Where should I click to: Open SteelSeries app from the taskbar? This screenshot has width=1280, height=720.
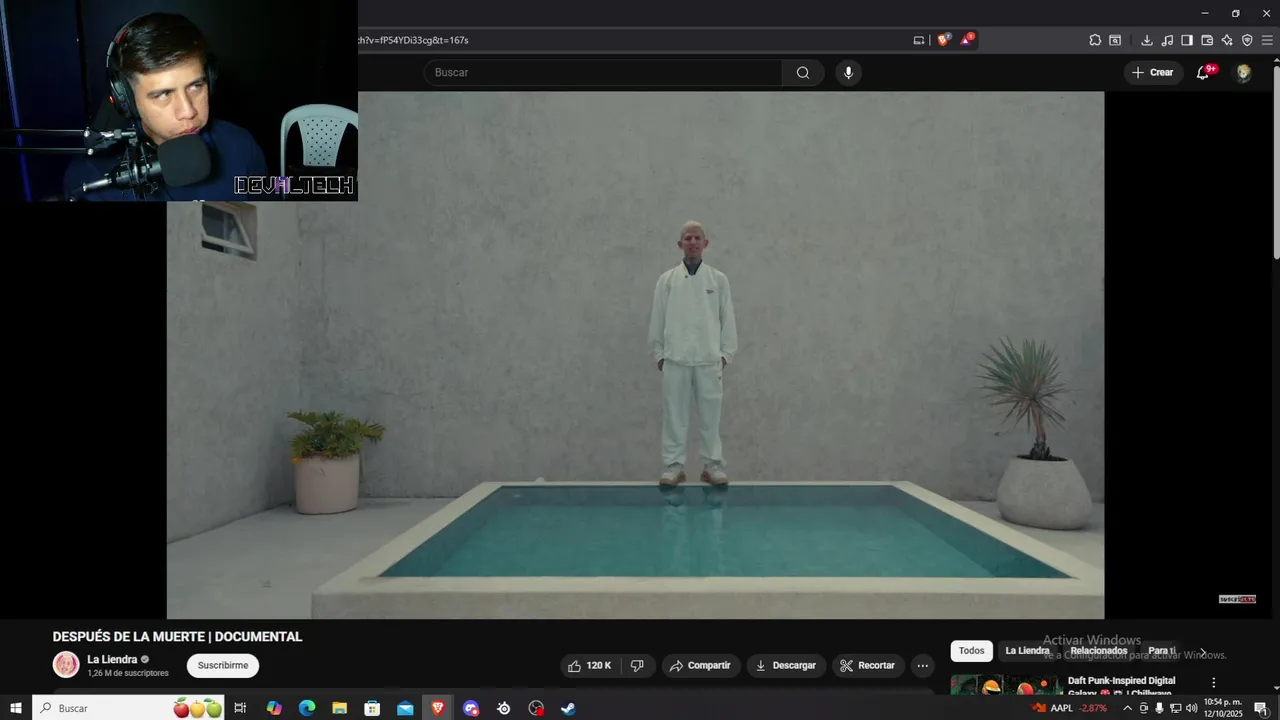pos(503,708)
